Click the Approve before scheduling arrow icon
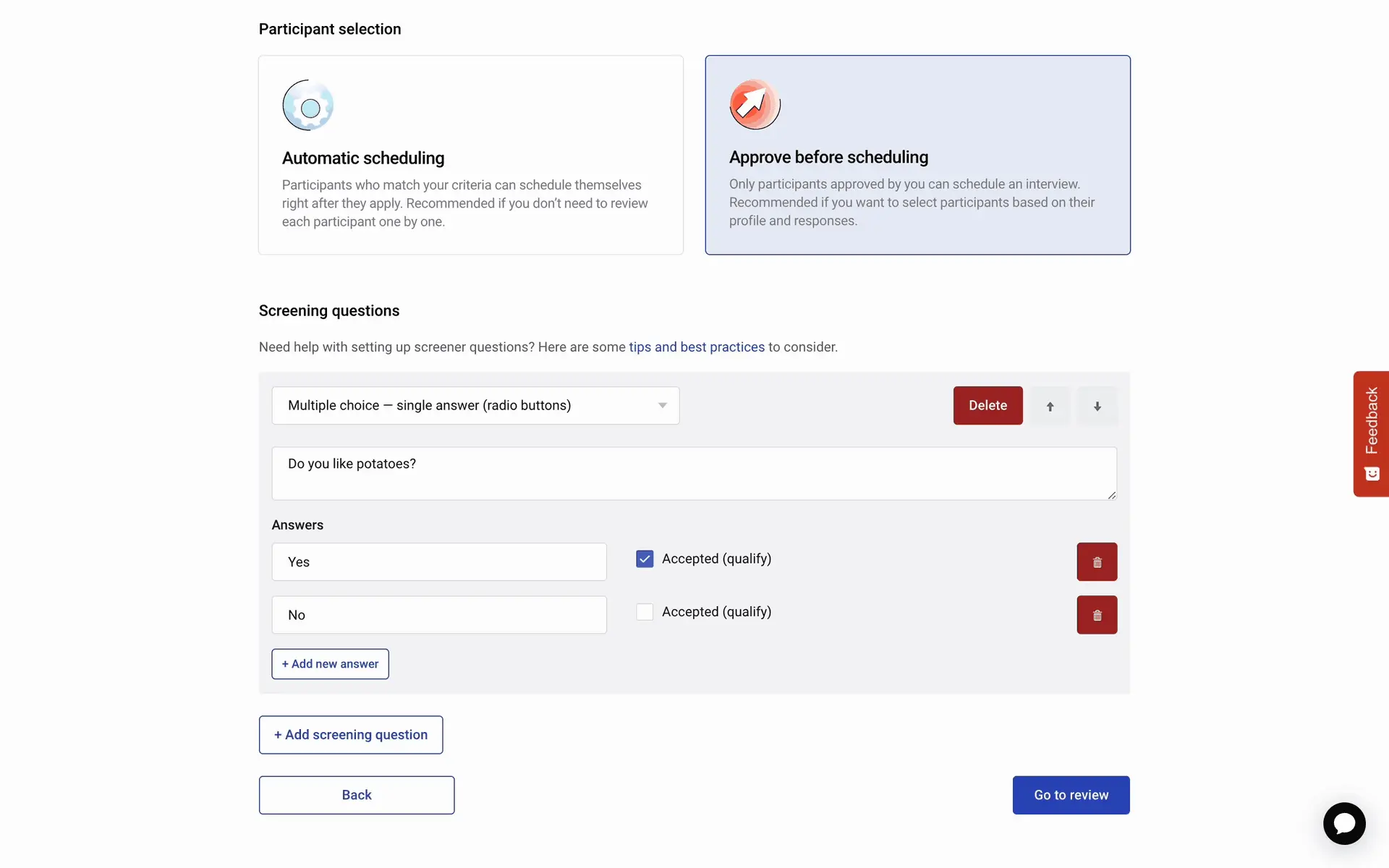 [x=755, y=105]
